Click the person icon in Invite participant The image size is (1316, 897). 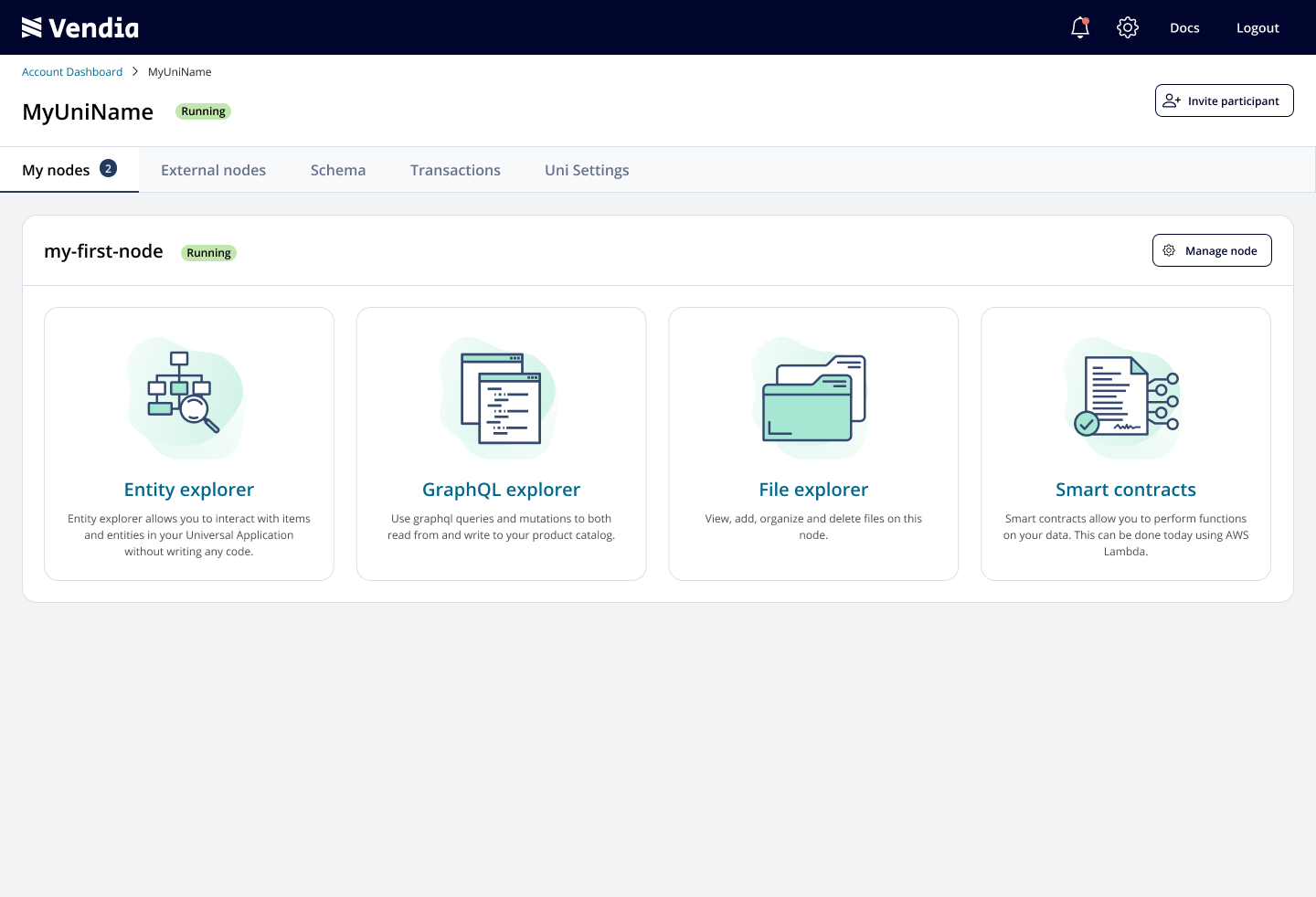(x=1172, y=100)
